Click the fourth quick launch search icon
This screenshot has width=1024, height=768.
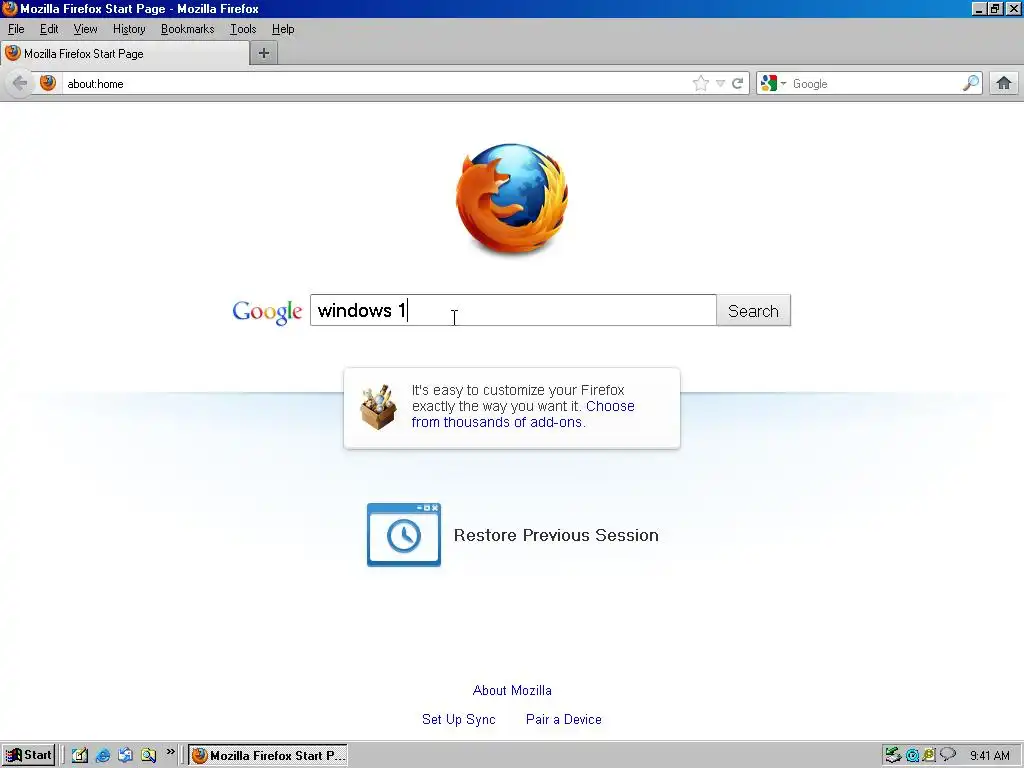[148, 755]
